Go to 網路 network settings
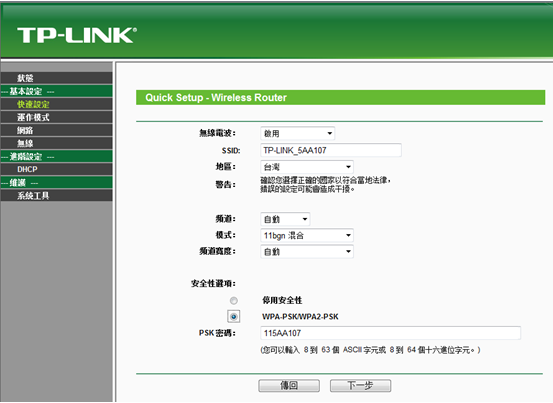Screen dimensions: 553x403 (x=56, y=130)
